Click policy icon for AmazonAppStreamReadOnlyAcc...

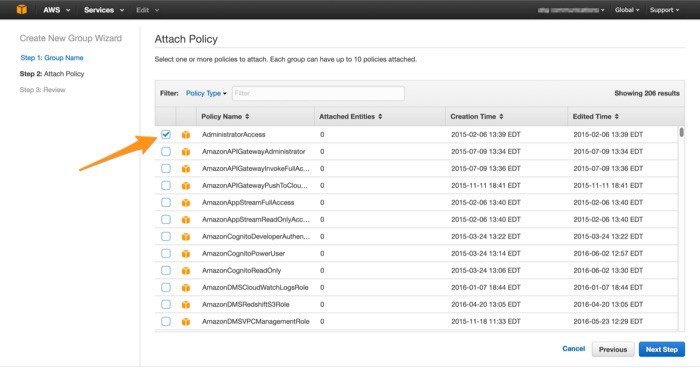click(186, 219)
